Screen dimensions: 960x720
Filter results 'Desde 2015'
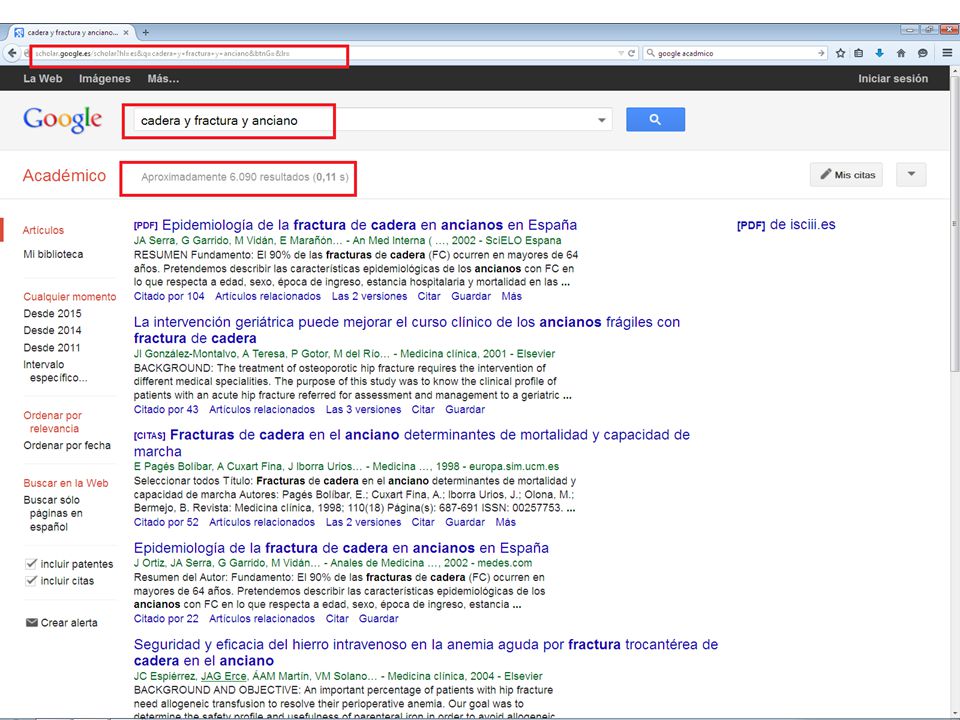point(52,313)
